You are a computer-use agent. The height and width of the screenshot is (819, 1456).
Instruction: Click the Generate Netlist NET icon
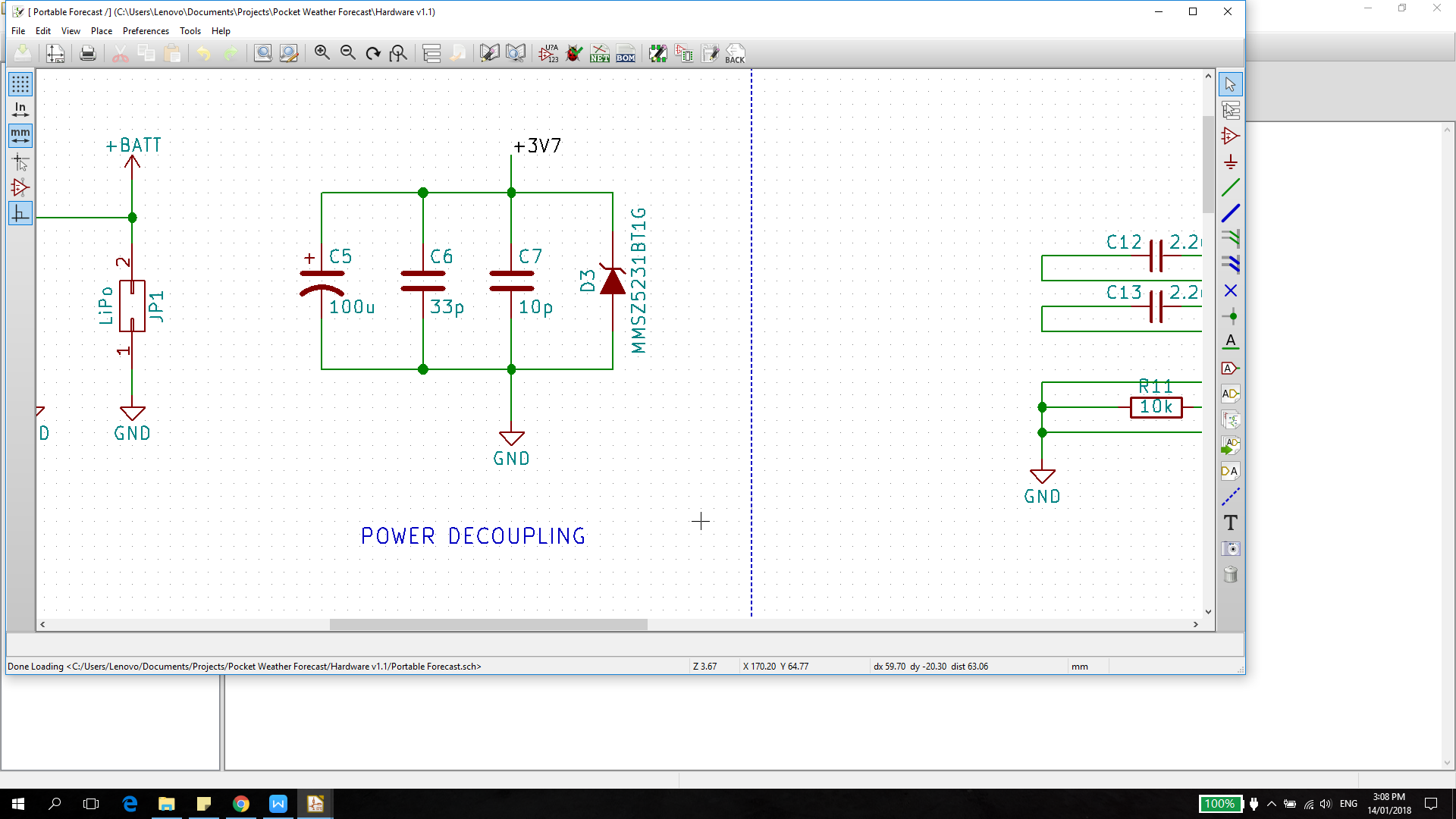(600, 53)
